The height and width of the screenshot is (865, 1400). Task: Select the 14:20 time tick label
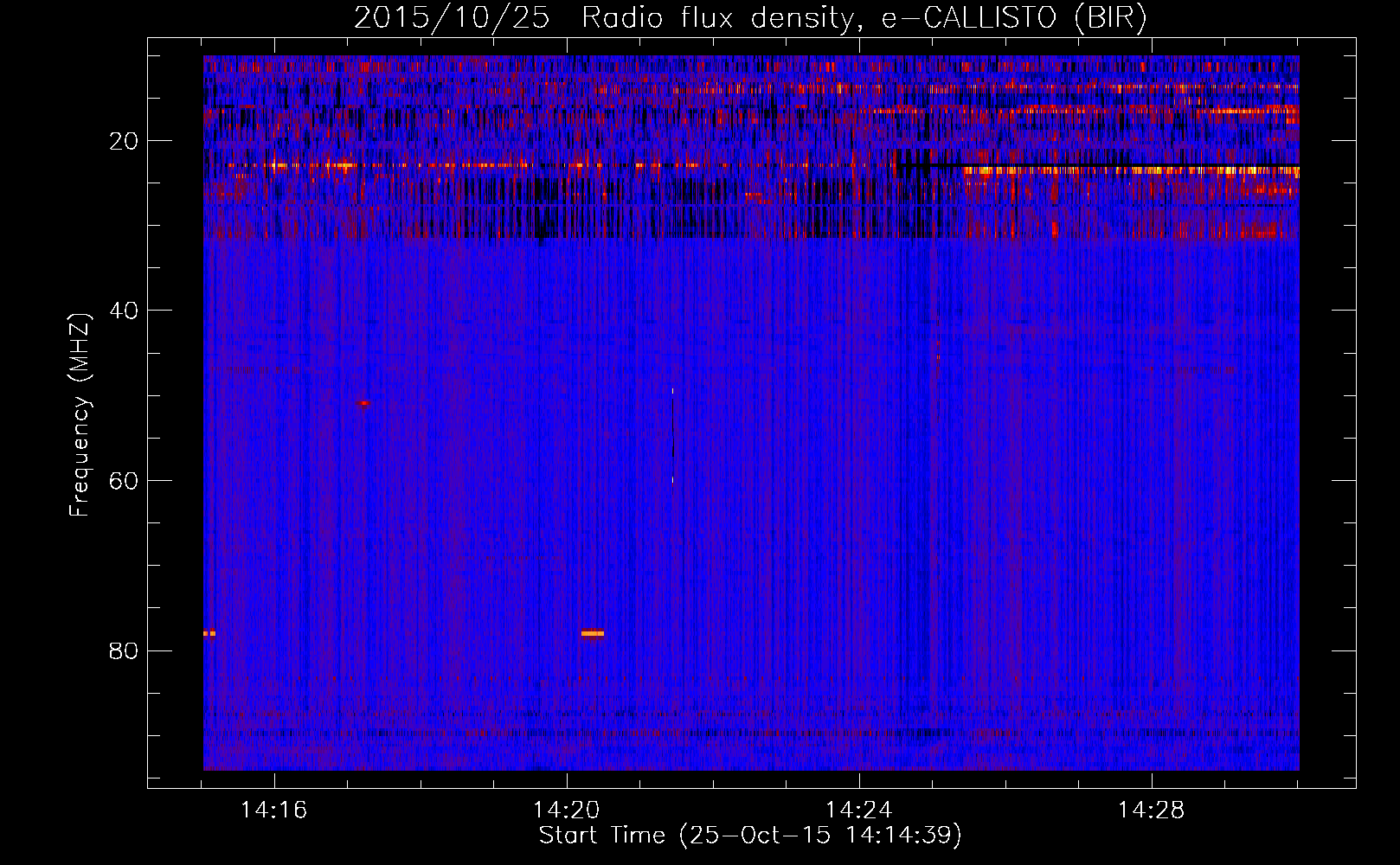566,811
